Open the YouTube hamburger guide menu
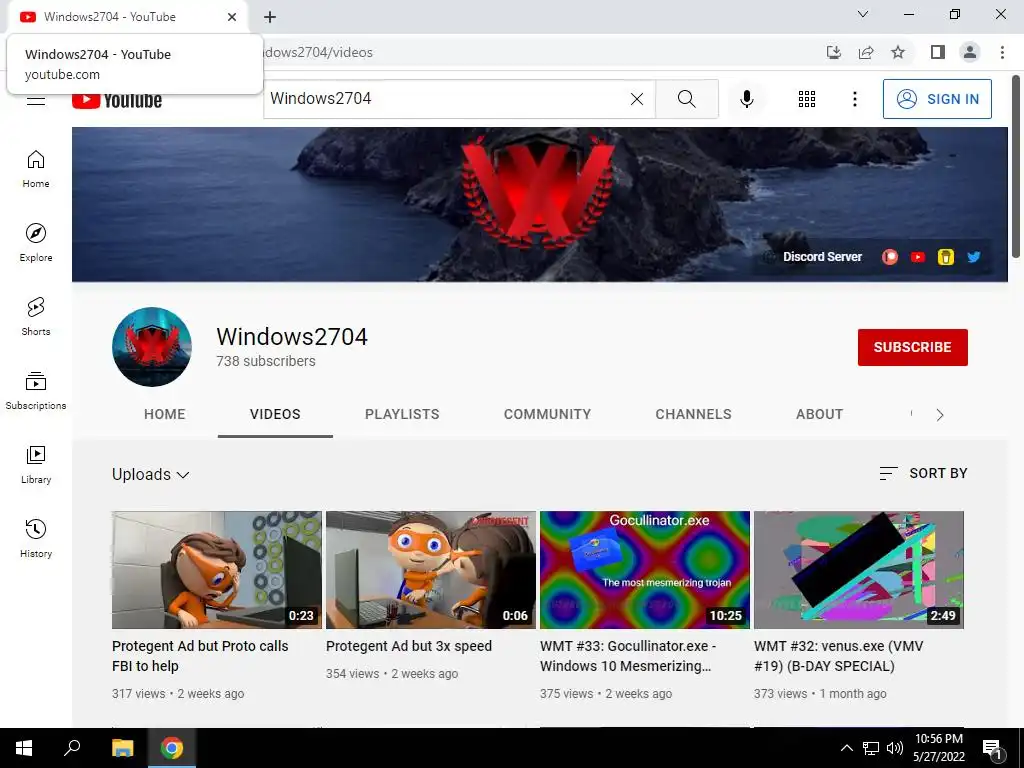The height and width of the screenshot is (768, 1024). tap(36, 101)
